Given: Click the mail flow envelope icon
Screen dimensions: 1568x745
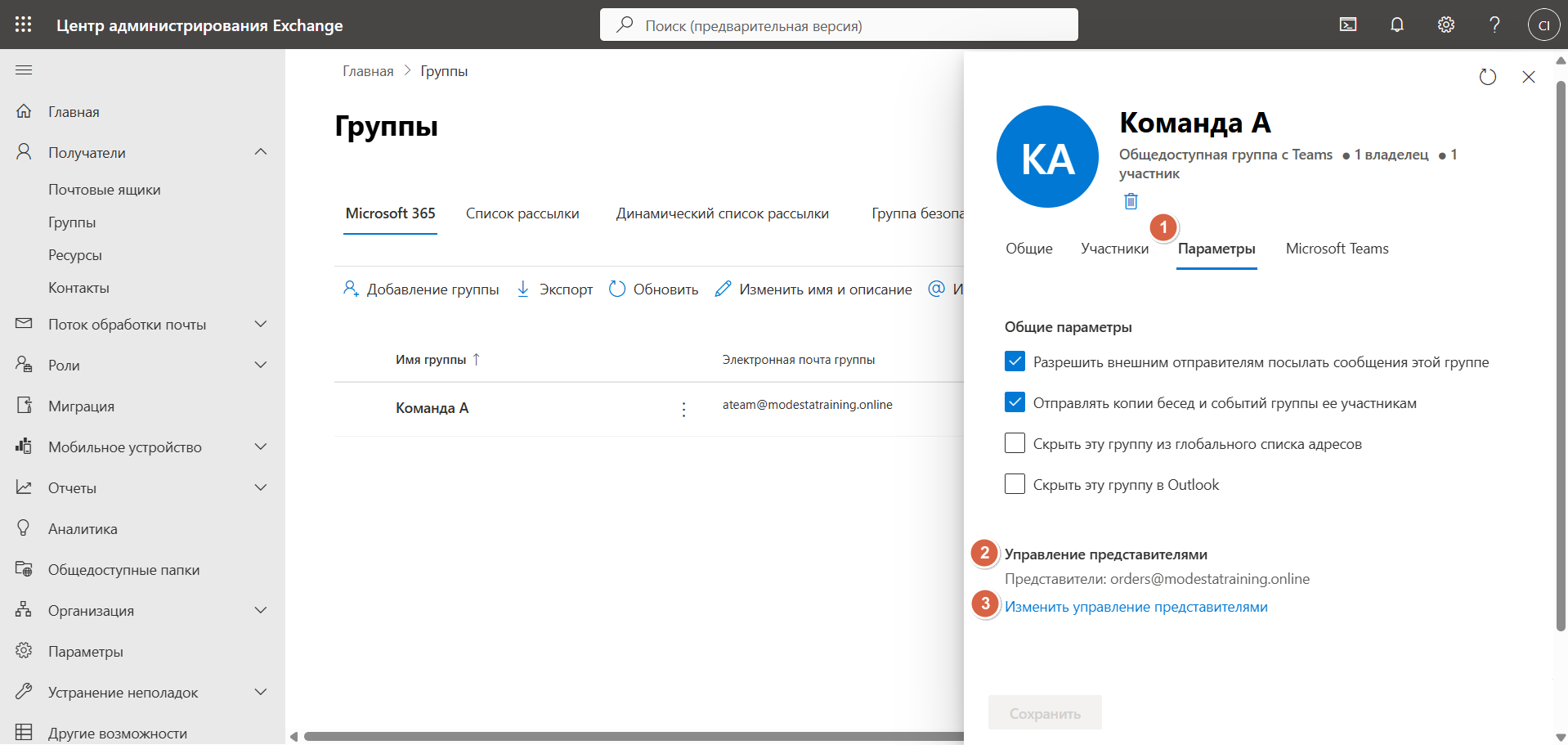Looking at the screenshot, I should 24,324.
